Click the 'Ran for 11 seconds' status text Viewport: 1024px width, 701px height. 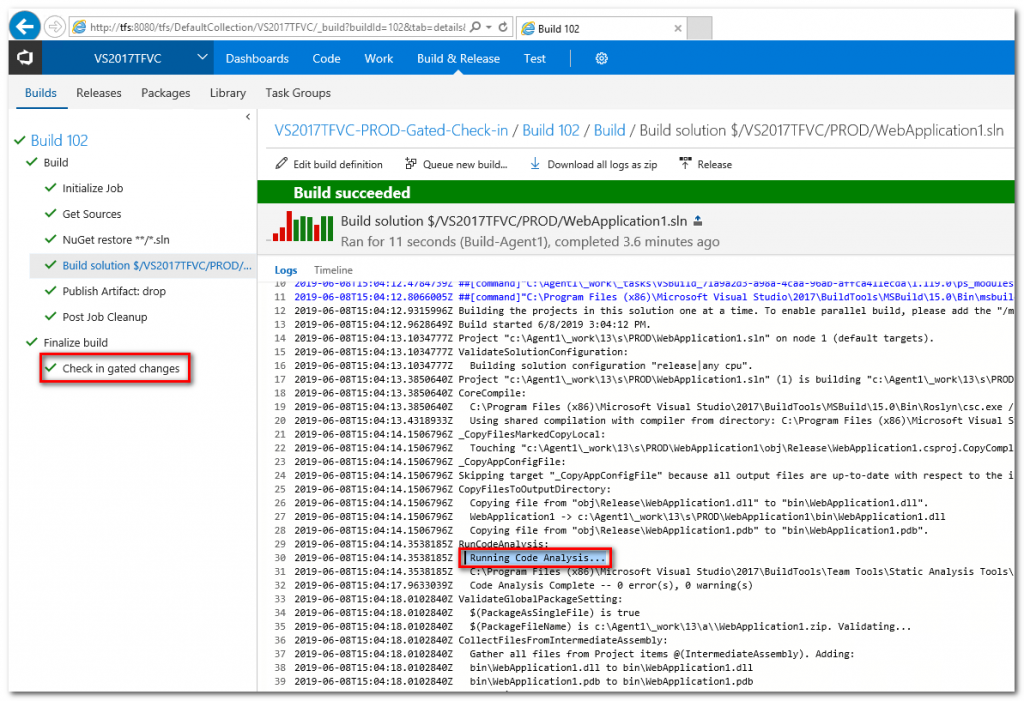click(x=530, y=242)
